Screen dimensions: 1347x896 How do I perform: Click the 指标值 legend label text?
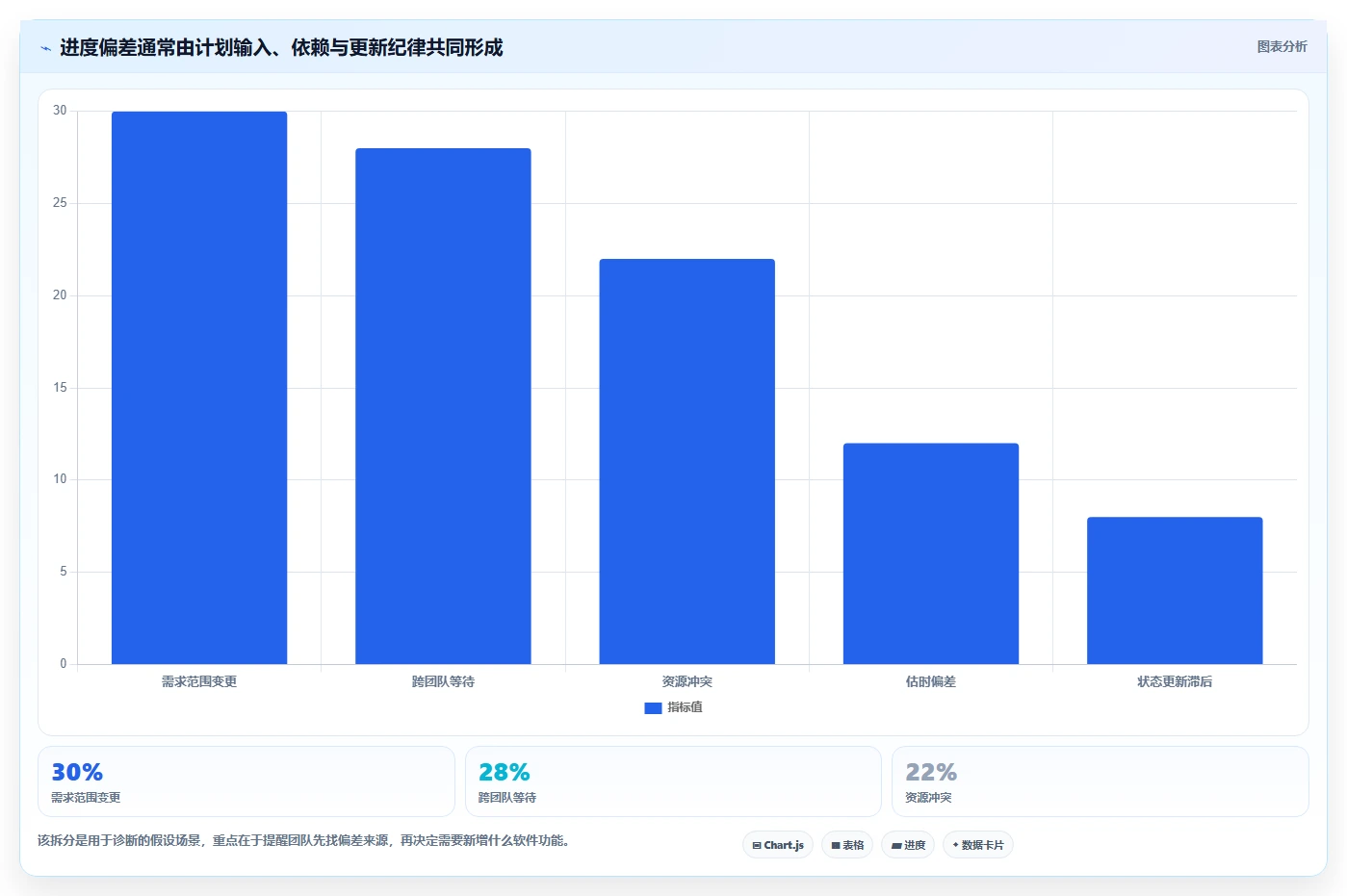[x=685, y=707]
